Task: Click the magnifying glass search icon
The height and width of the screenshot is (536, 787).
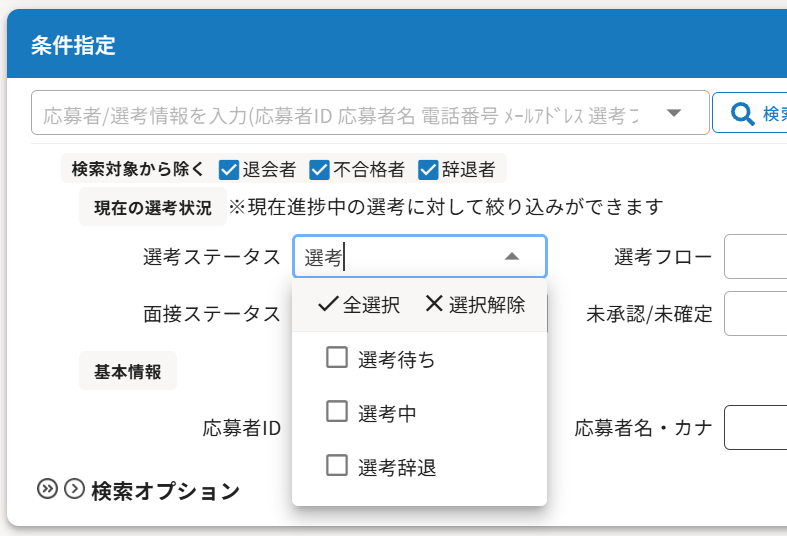Action: [743, 113]
